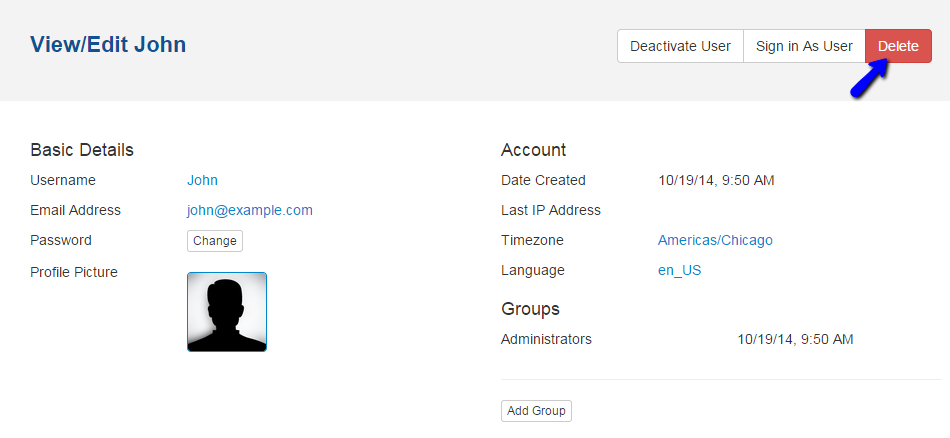This screenshot has height=438, width=950.
Task: Select the profile picture silhouette
Action: pyautogui.click(x=227, y=312)
